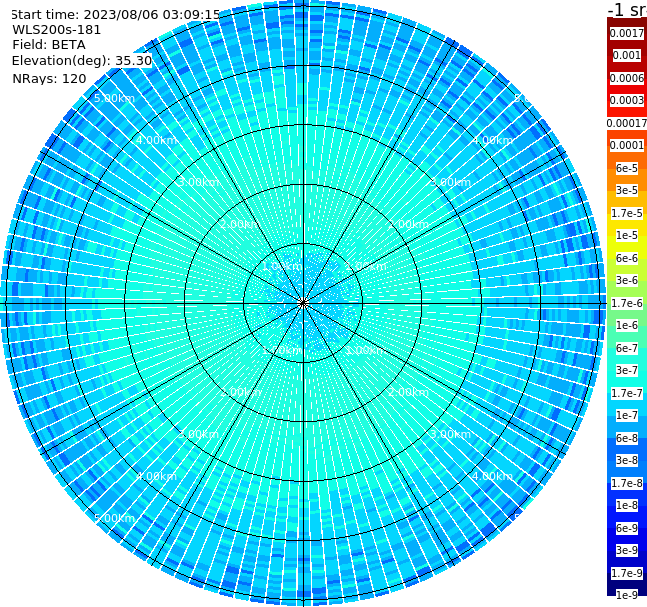The height and width of the screenshot is (607, 647).
Task: Select the 3e-8 colorbar label
Action: tap(627, 460)
